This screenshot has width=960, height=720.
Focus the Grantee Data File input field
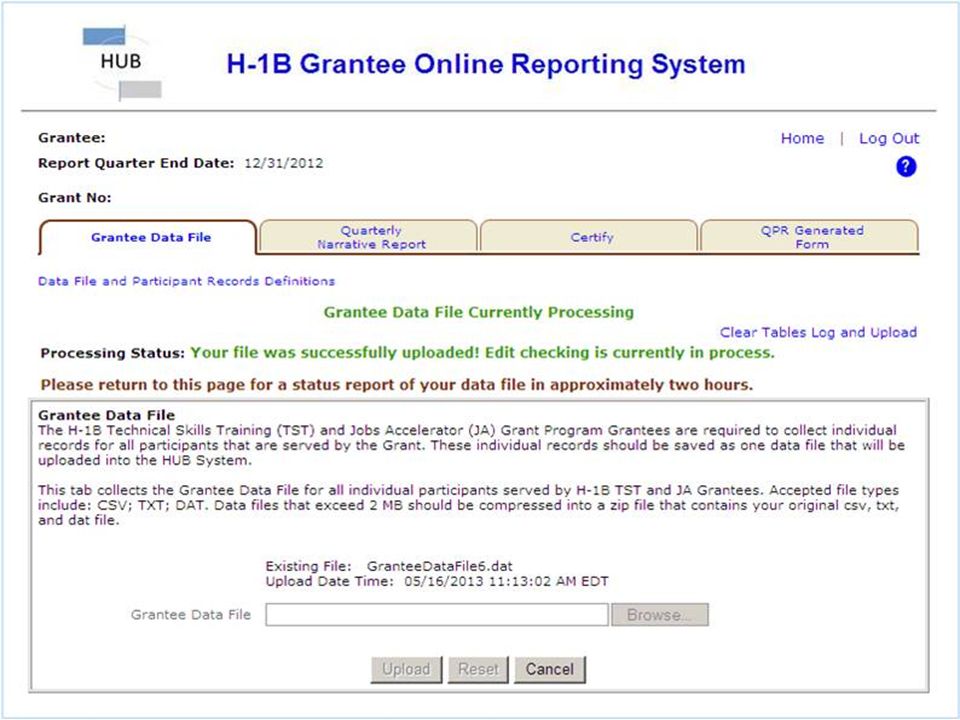pyautogui.click(x=437, y=615)
